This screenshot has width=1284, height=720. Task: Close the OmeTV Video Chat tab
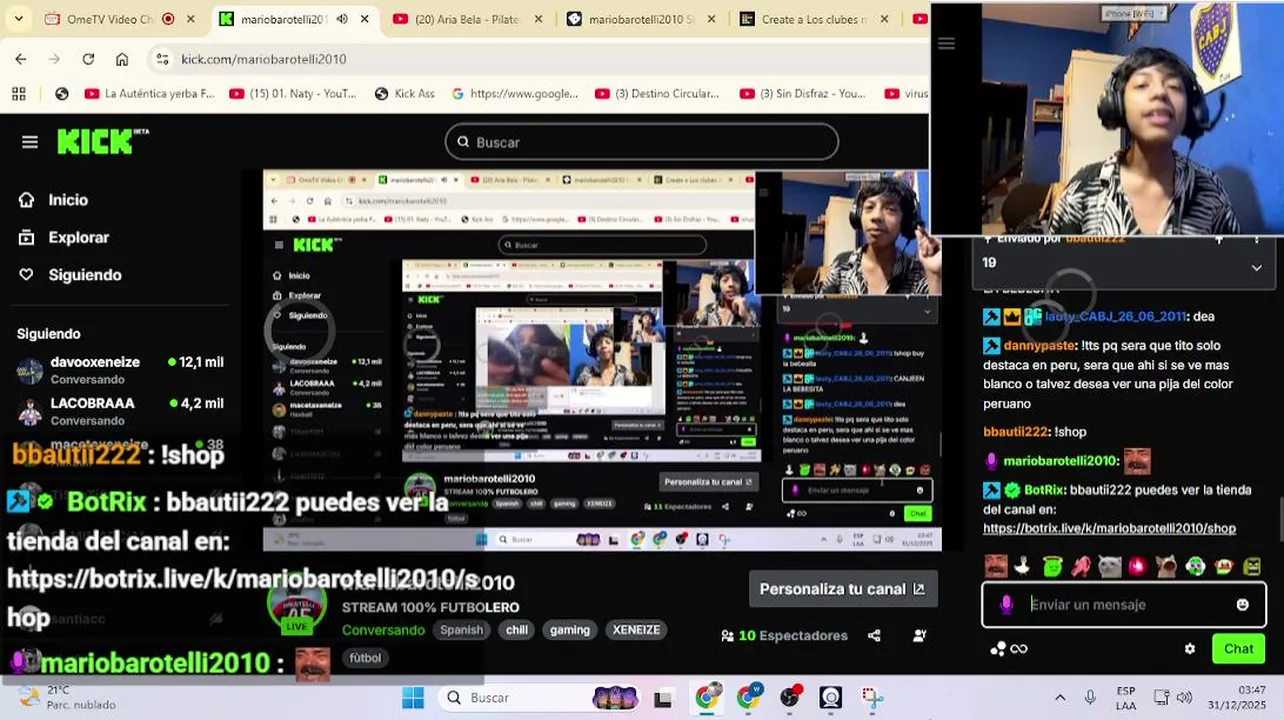[x=191, y=19]
